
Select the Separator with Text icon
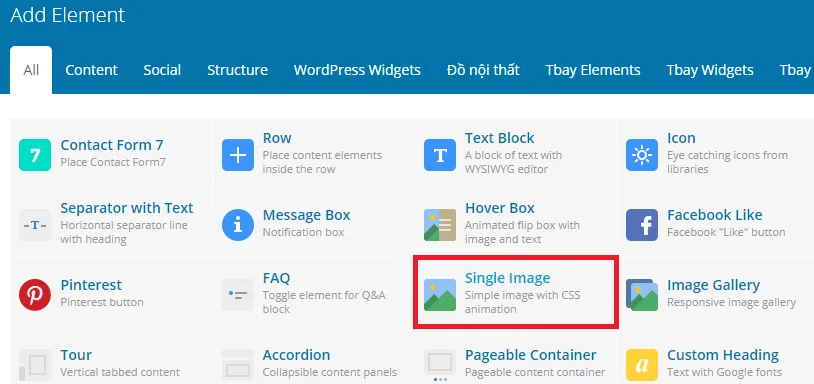(x=35, y=225)
